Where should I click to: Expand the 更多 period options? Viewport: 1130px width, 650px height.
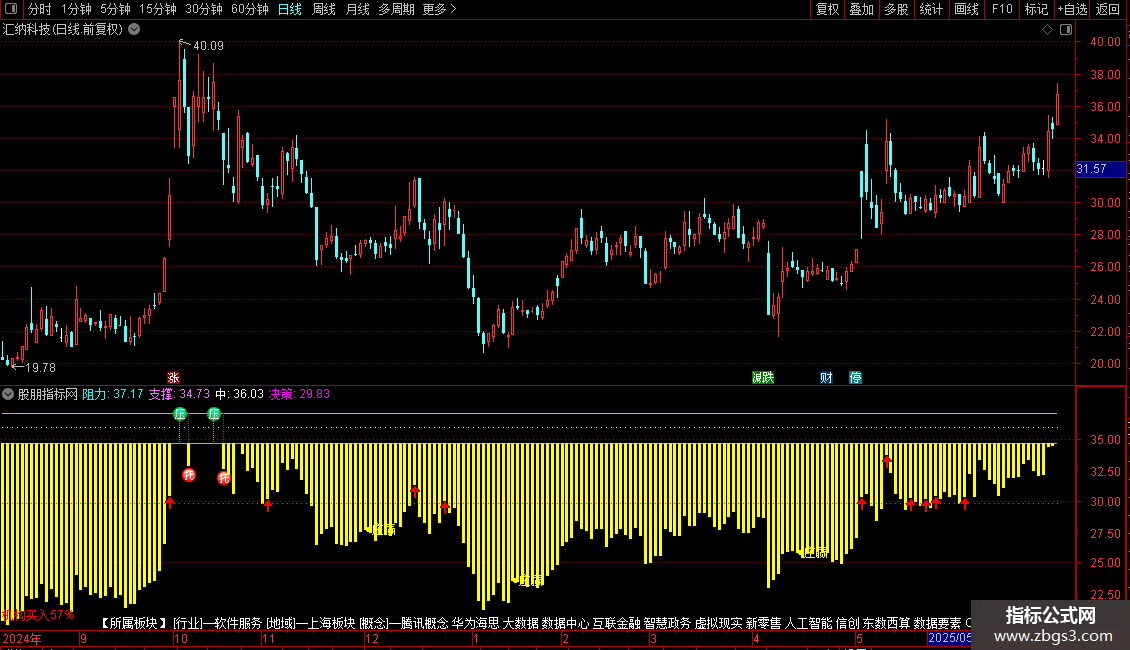(439, 9)
